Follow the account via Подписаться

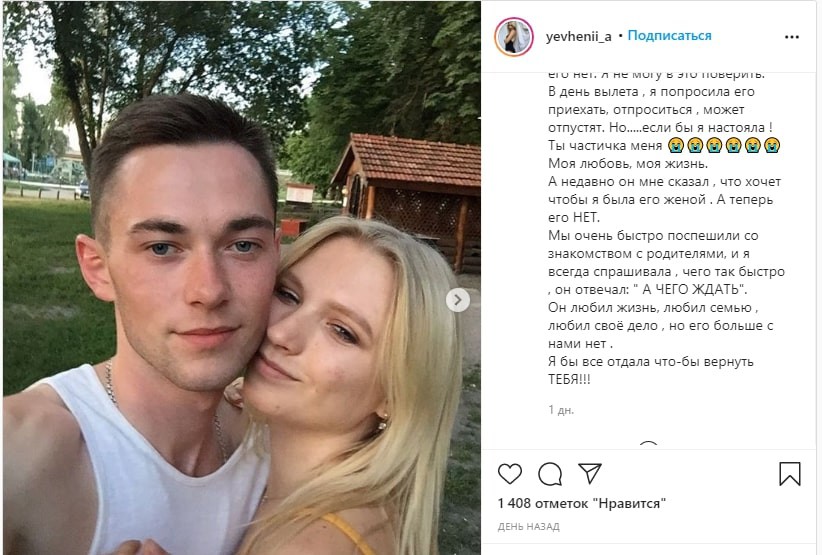click(x=669, y=36)
